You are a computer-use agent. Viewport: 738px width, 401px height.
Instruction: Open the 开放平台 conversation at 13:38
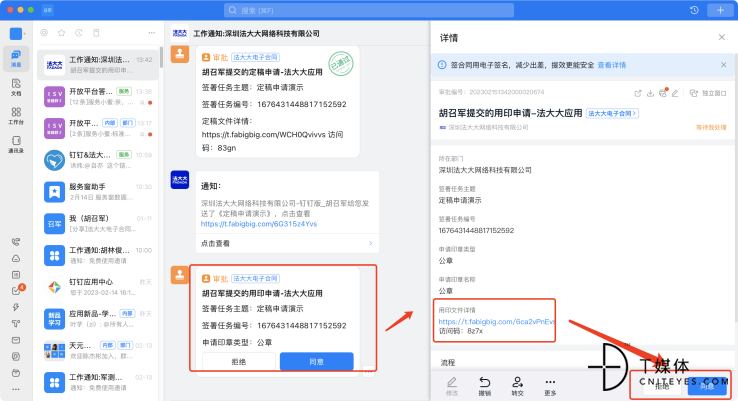coord(98,96)
